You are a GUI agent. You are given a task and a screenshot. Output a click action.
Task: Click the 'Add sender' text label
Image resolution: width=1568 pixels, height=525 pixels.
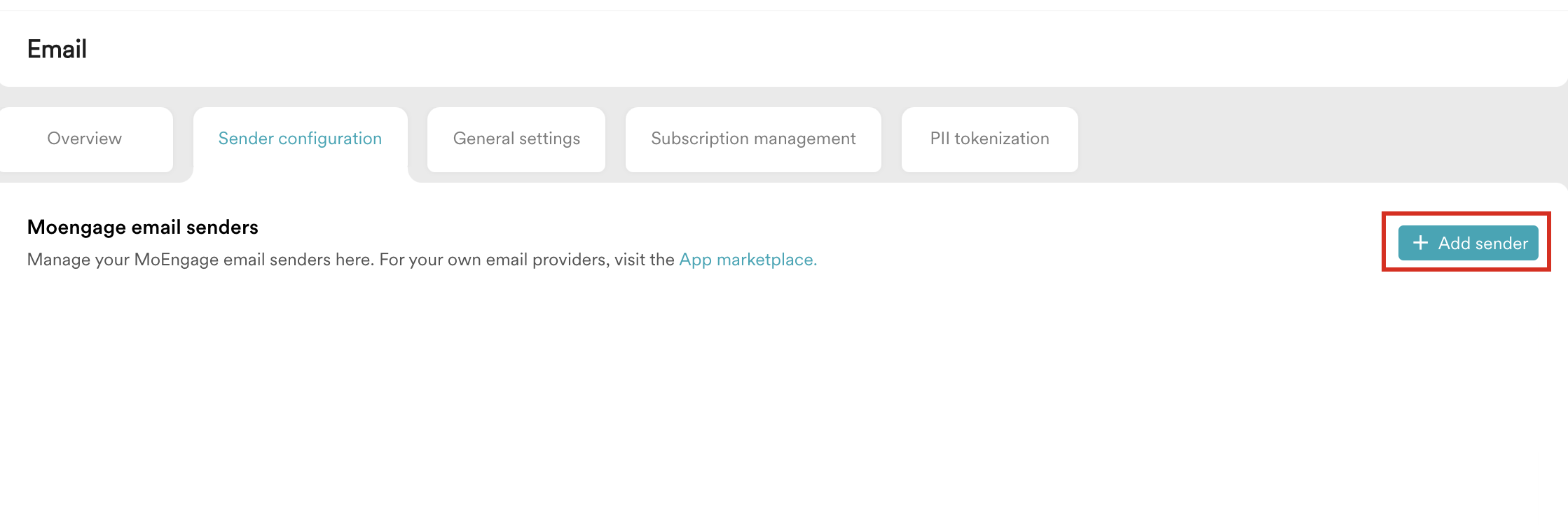point(1483,244)
